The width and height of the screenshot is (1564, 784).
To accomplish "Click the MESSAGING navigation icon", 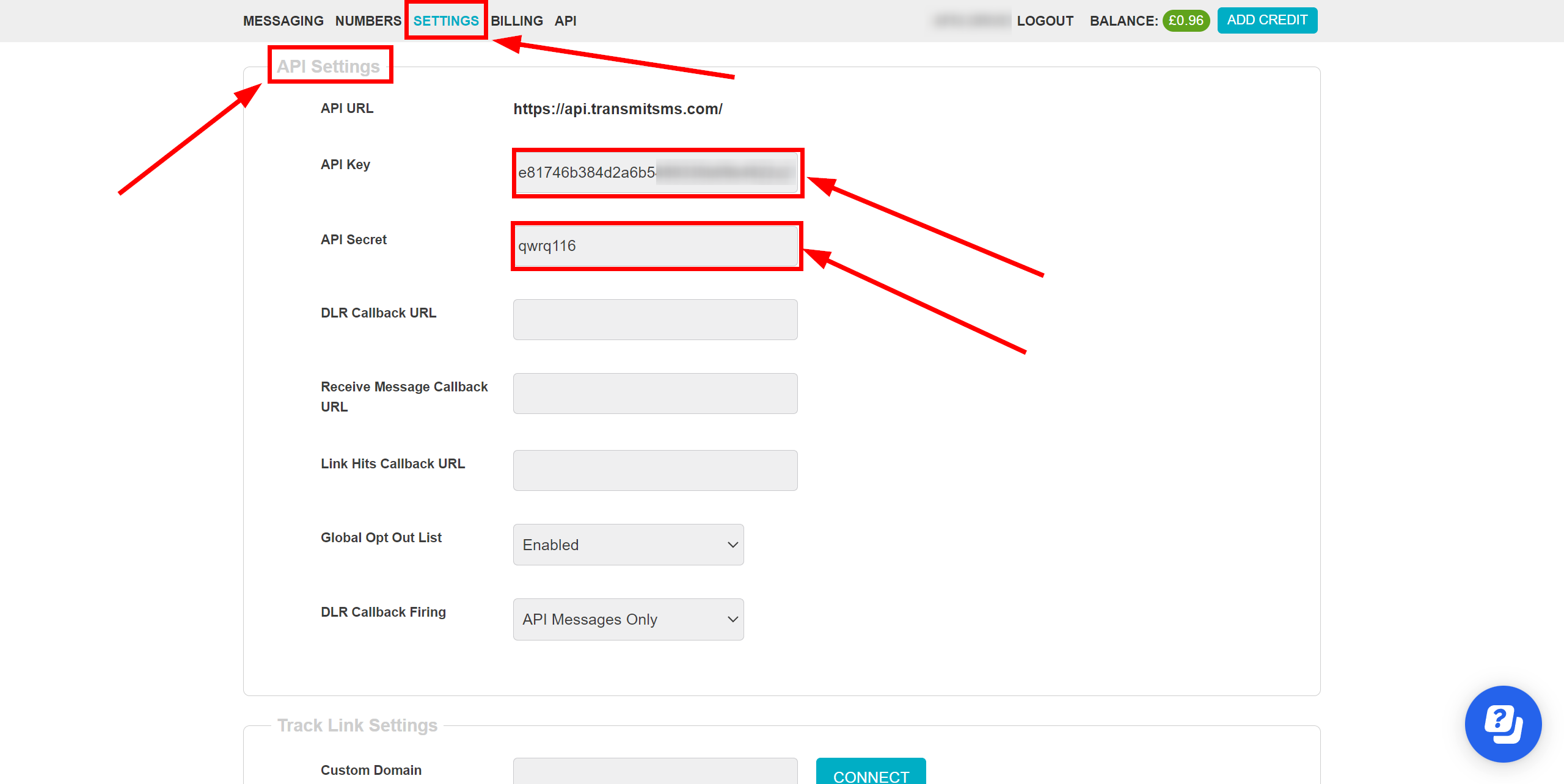I will 284,20.
